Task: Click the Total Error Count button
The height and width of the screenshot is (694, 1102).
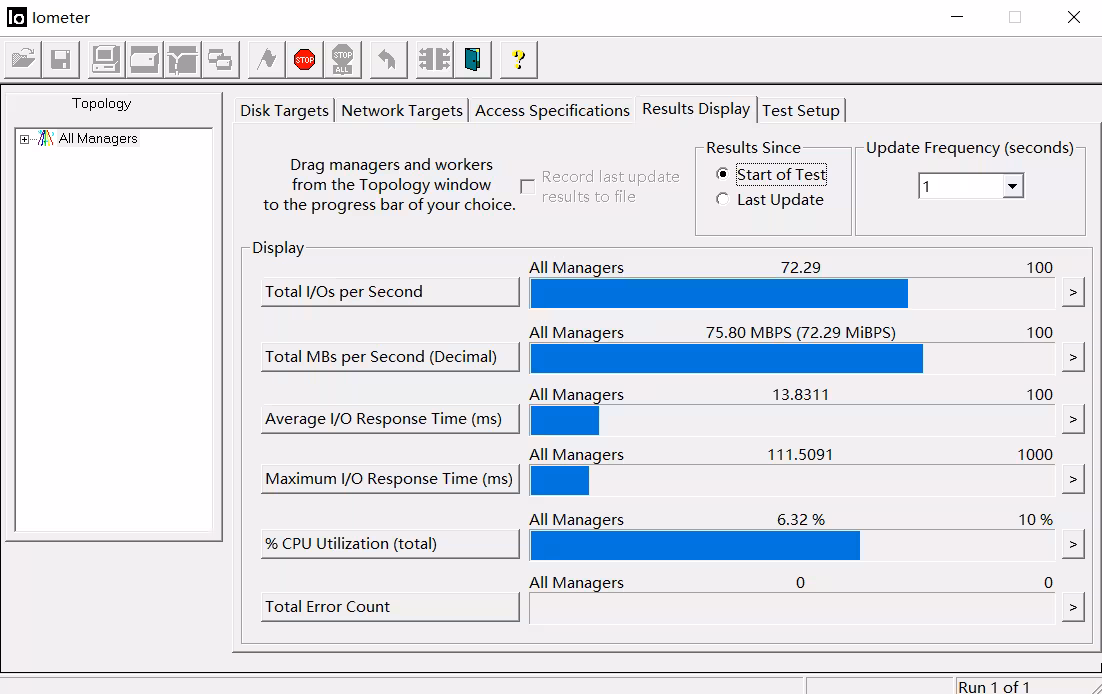Action: (x=390, y=607)
